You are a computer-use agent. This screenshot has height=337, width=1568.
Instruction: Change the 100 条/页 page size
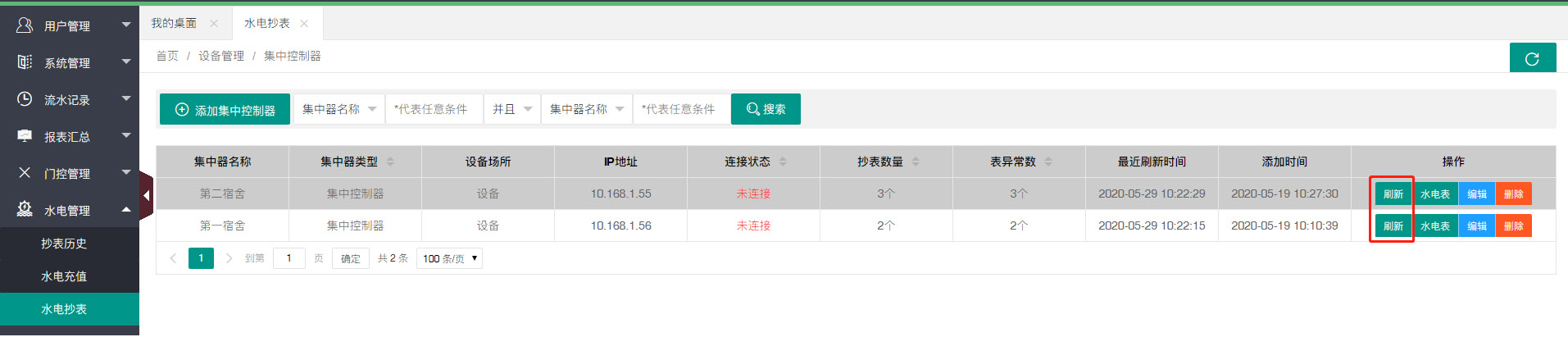click(449, 258)
